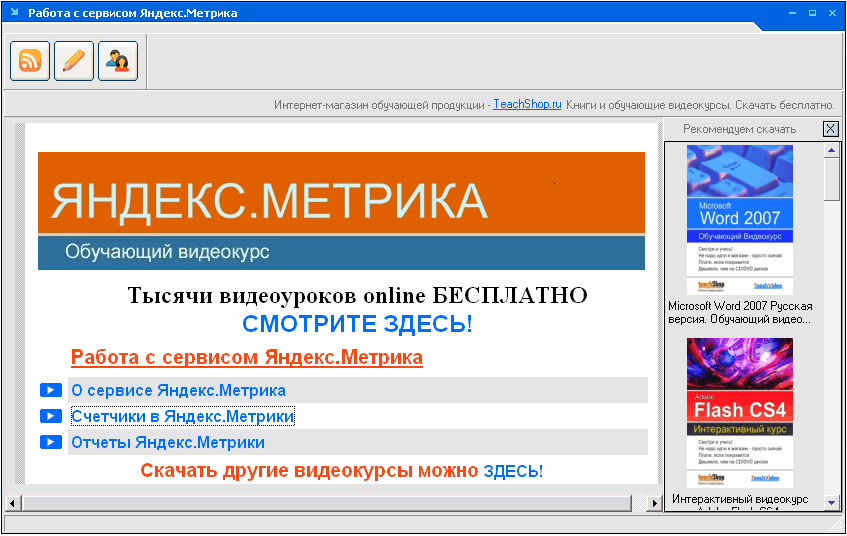Click the pencil edit icon in toolbar

(x=74, y=61)
